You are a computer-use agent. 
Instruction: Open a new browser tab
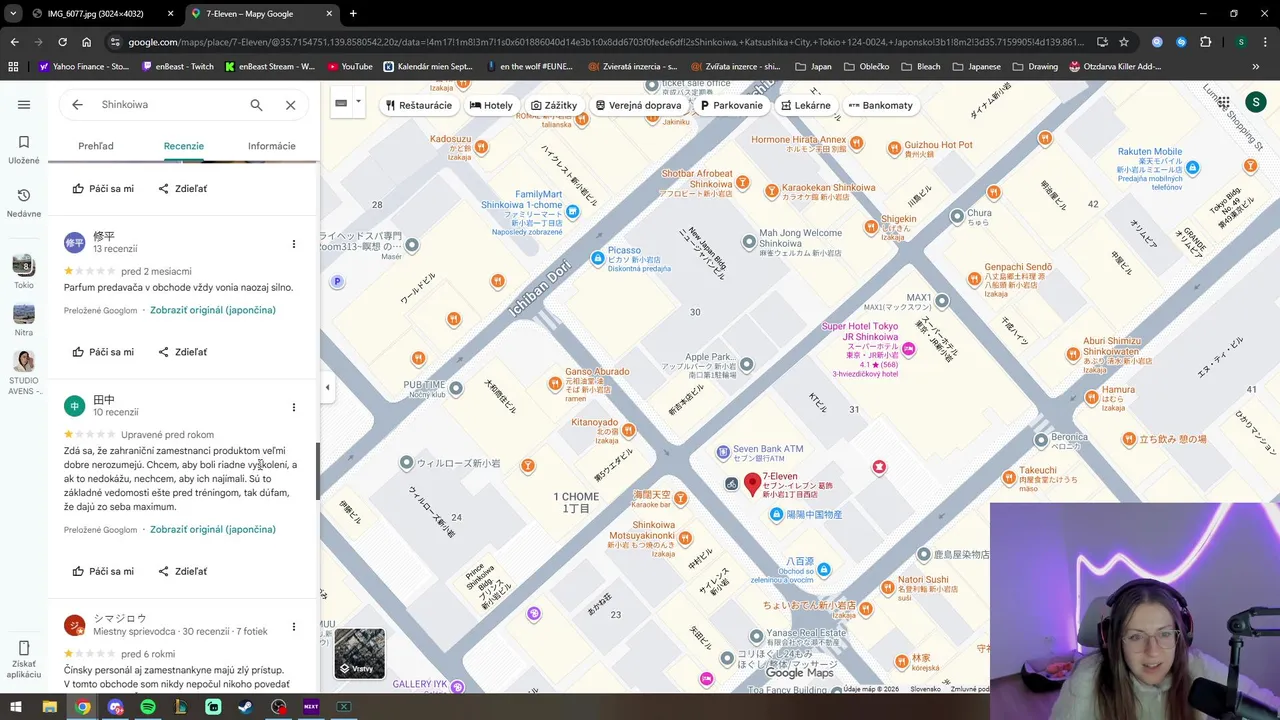coord(352,13)
